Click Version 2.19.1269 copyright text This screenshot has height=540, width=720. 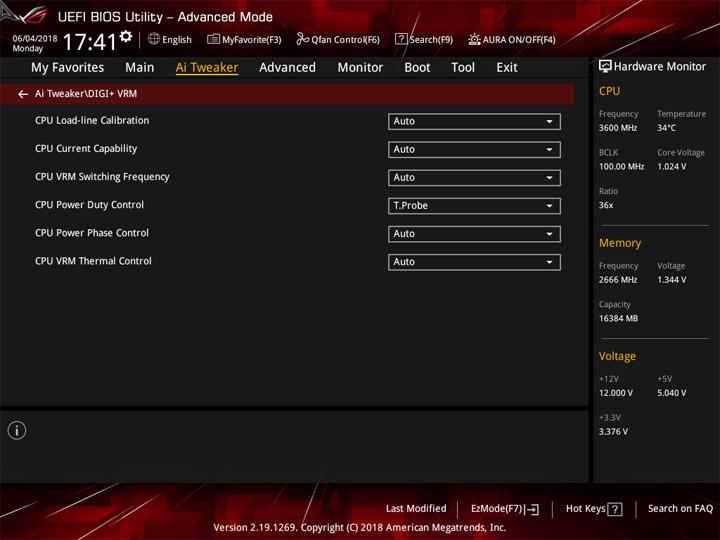coord(360,528)
